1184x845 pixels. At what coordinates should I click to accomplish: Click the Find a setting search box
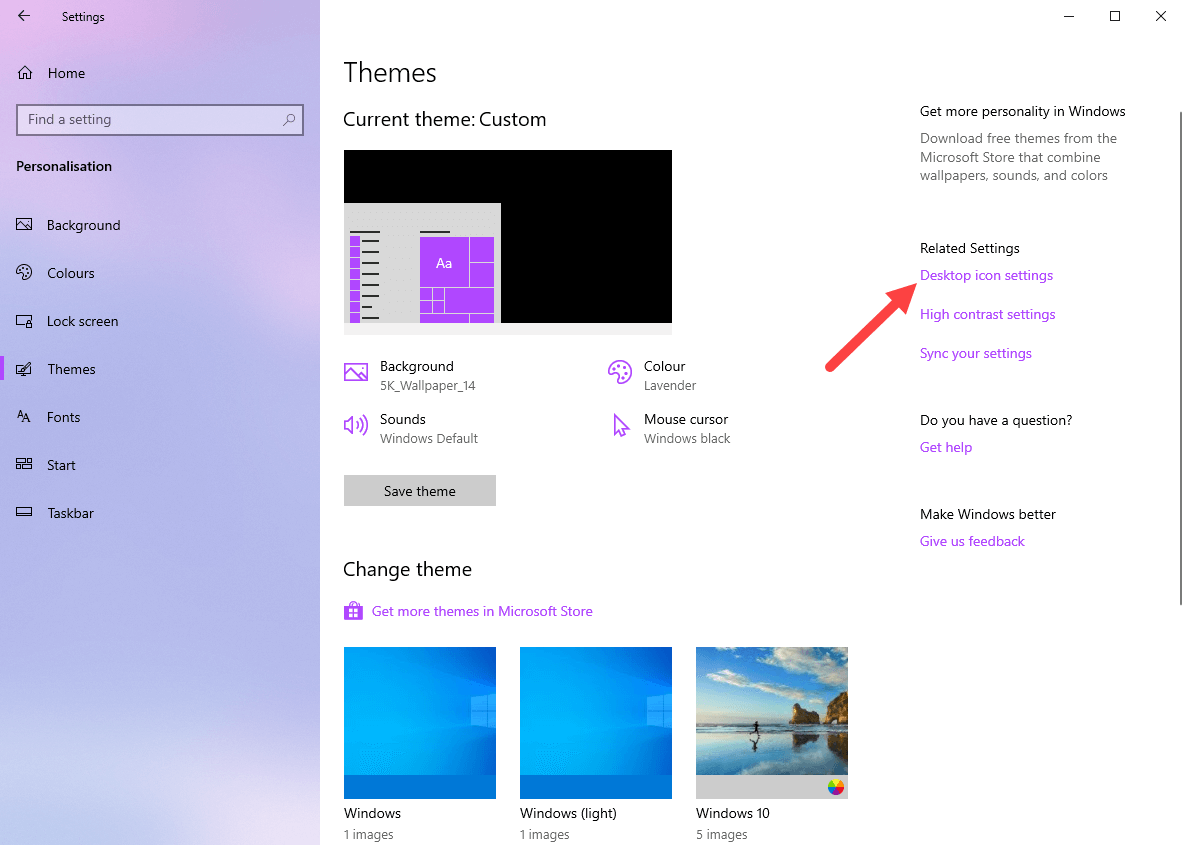click(x=159, y=119)
